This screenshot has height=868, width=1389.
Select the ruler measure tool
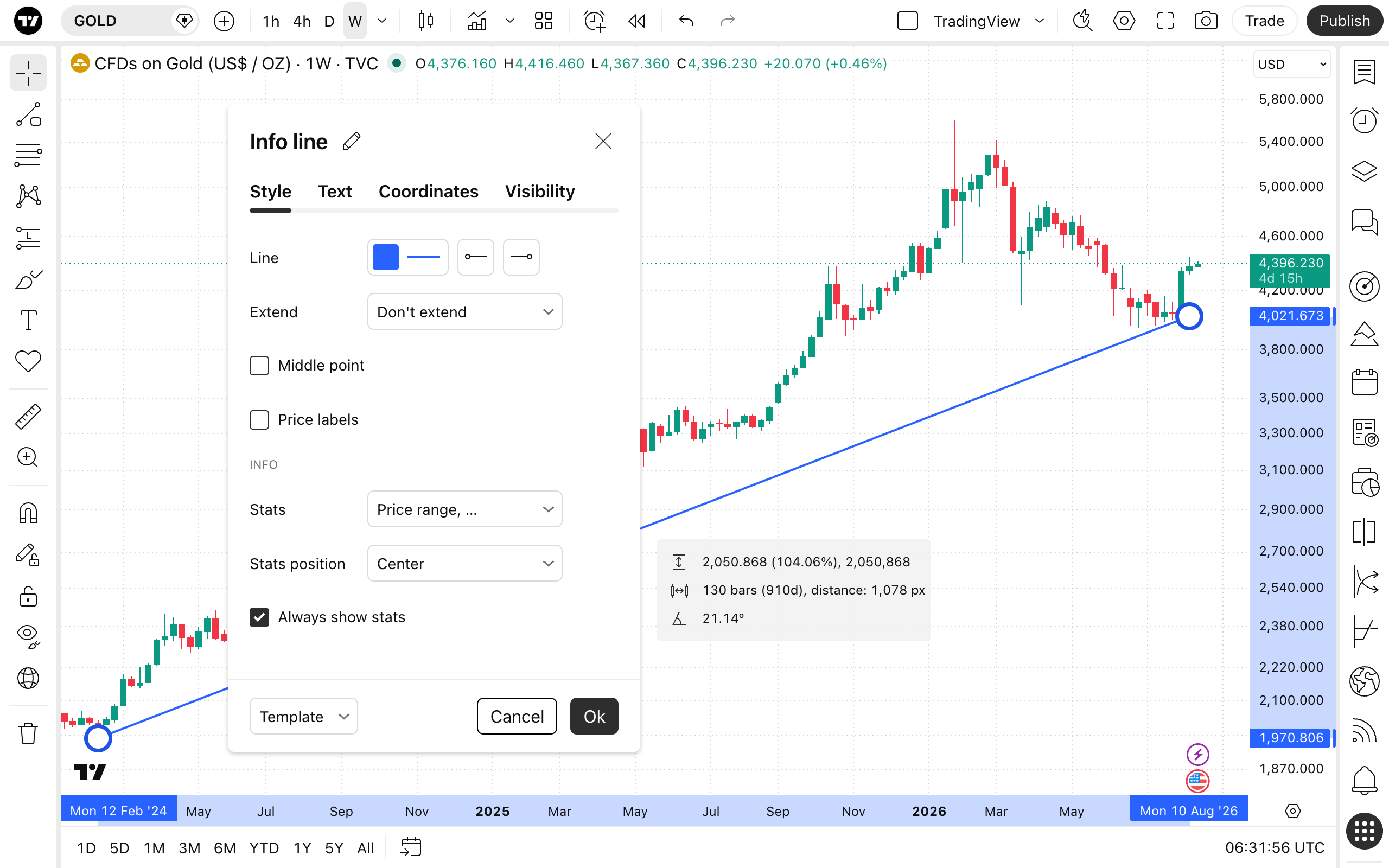pos(28,416)
